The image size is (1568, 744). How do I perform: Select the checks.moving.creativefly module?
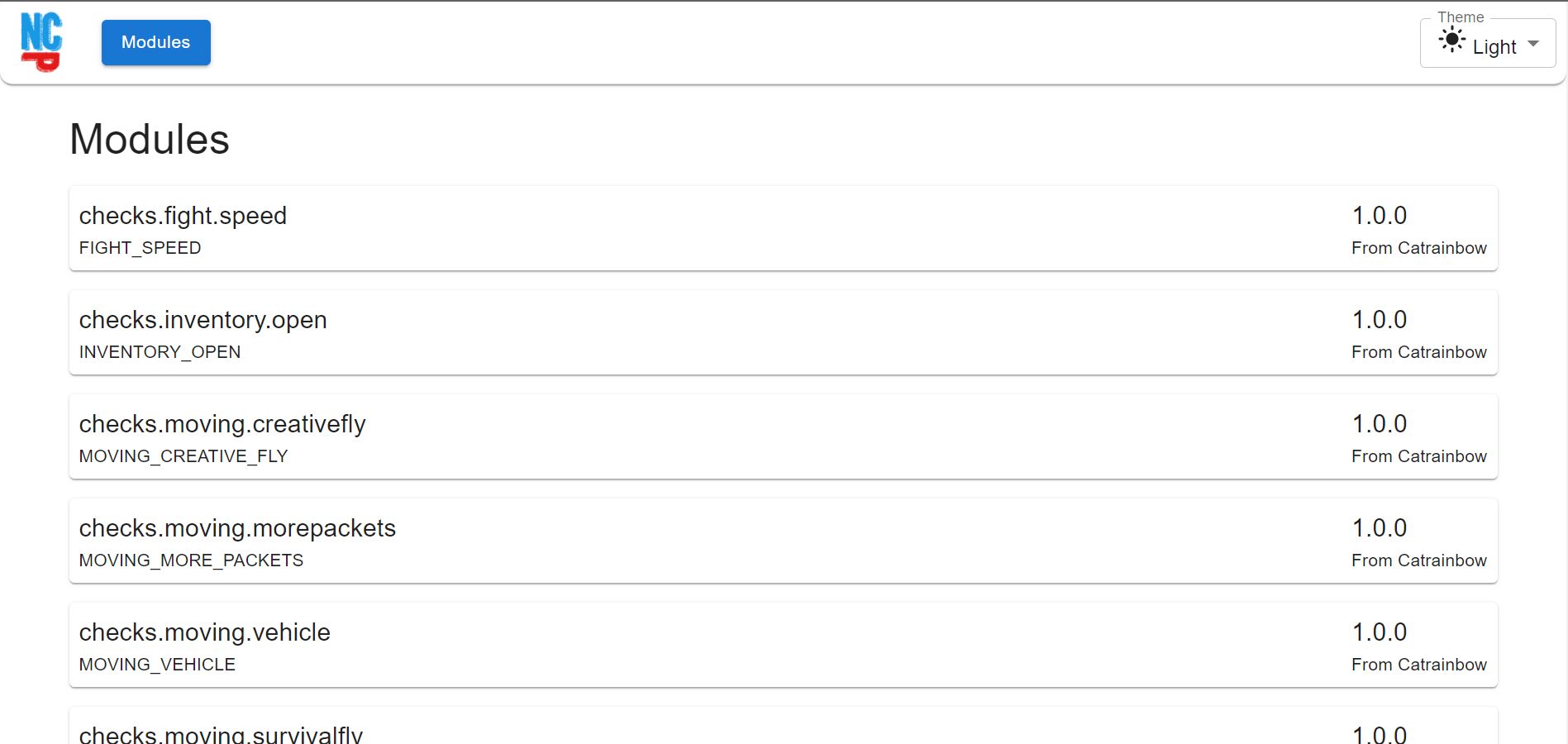pos(784,436)
